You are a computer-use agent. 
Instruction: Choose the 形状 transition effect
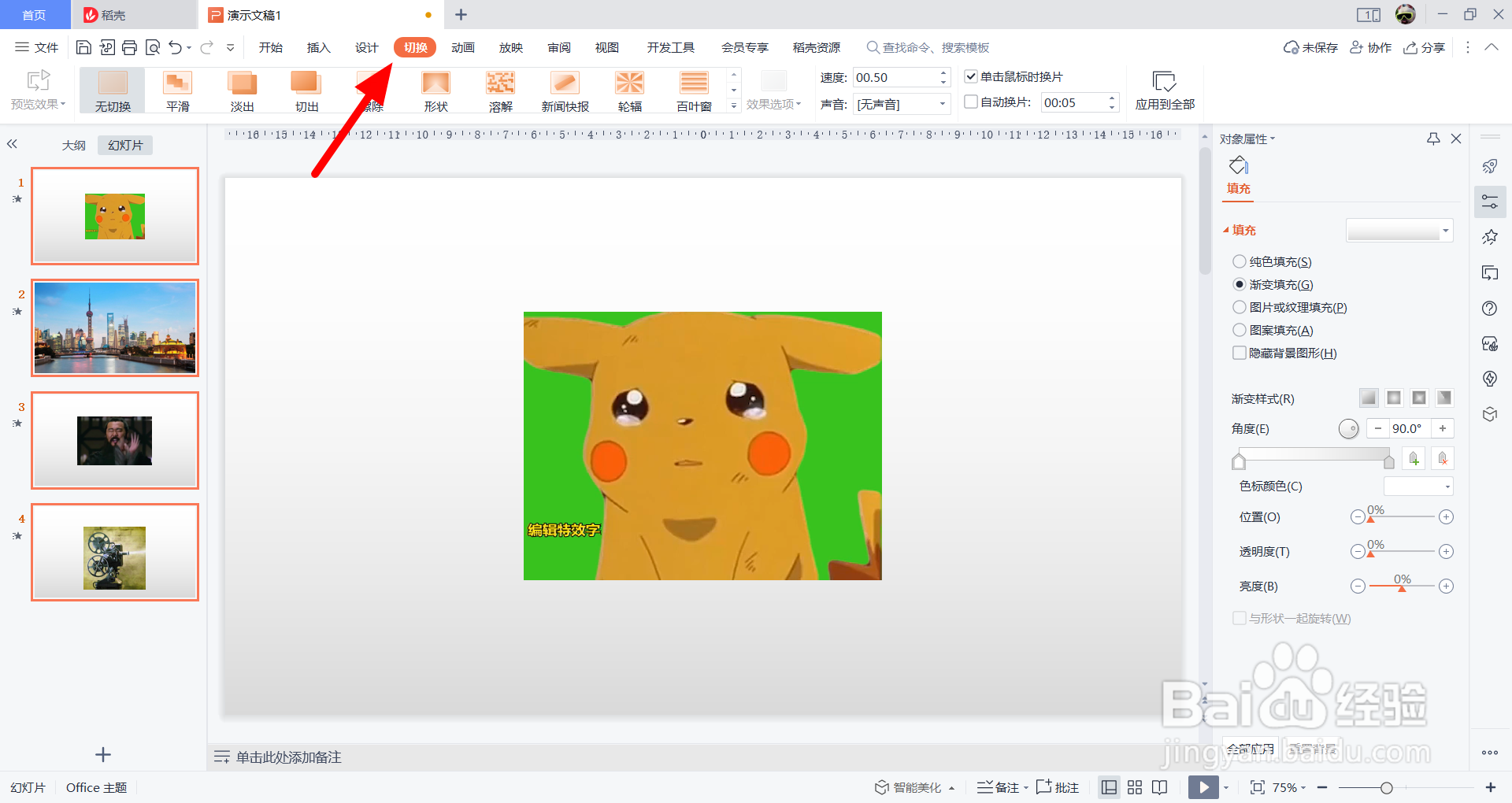[435, 91]
